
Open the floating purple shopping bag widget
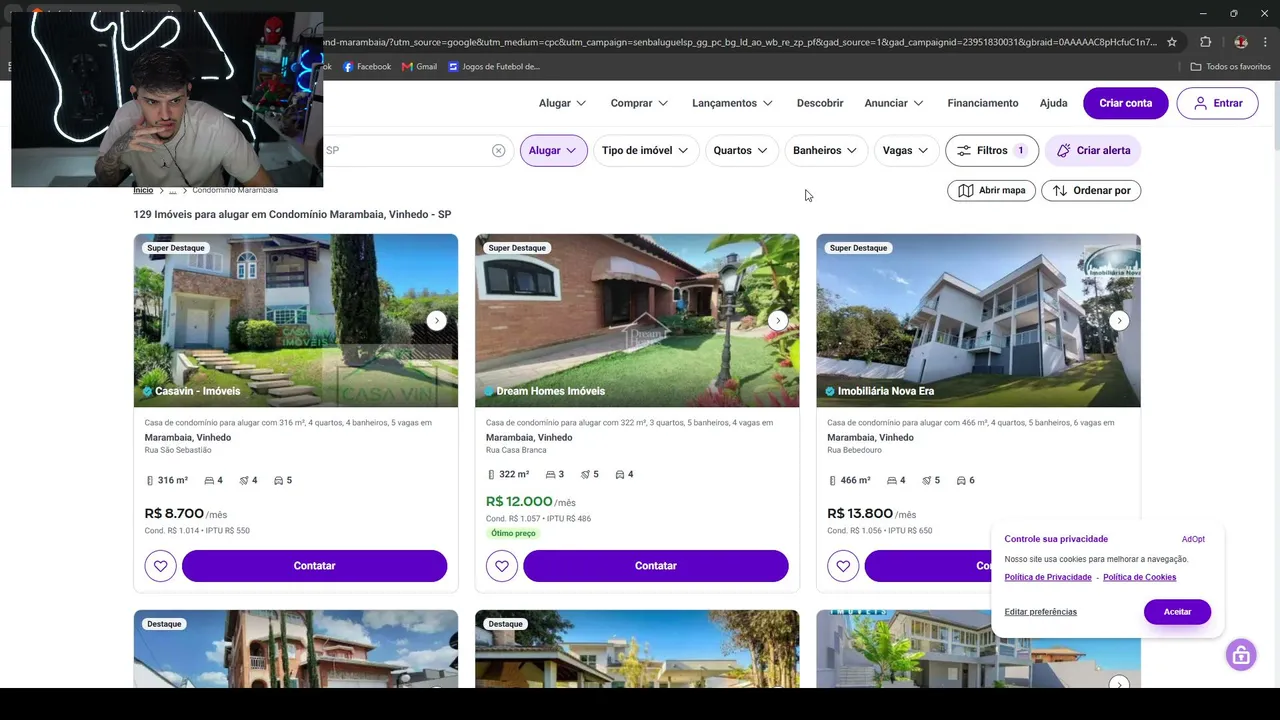click(x=1241, y=655)
